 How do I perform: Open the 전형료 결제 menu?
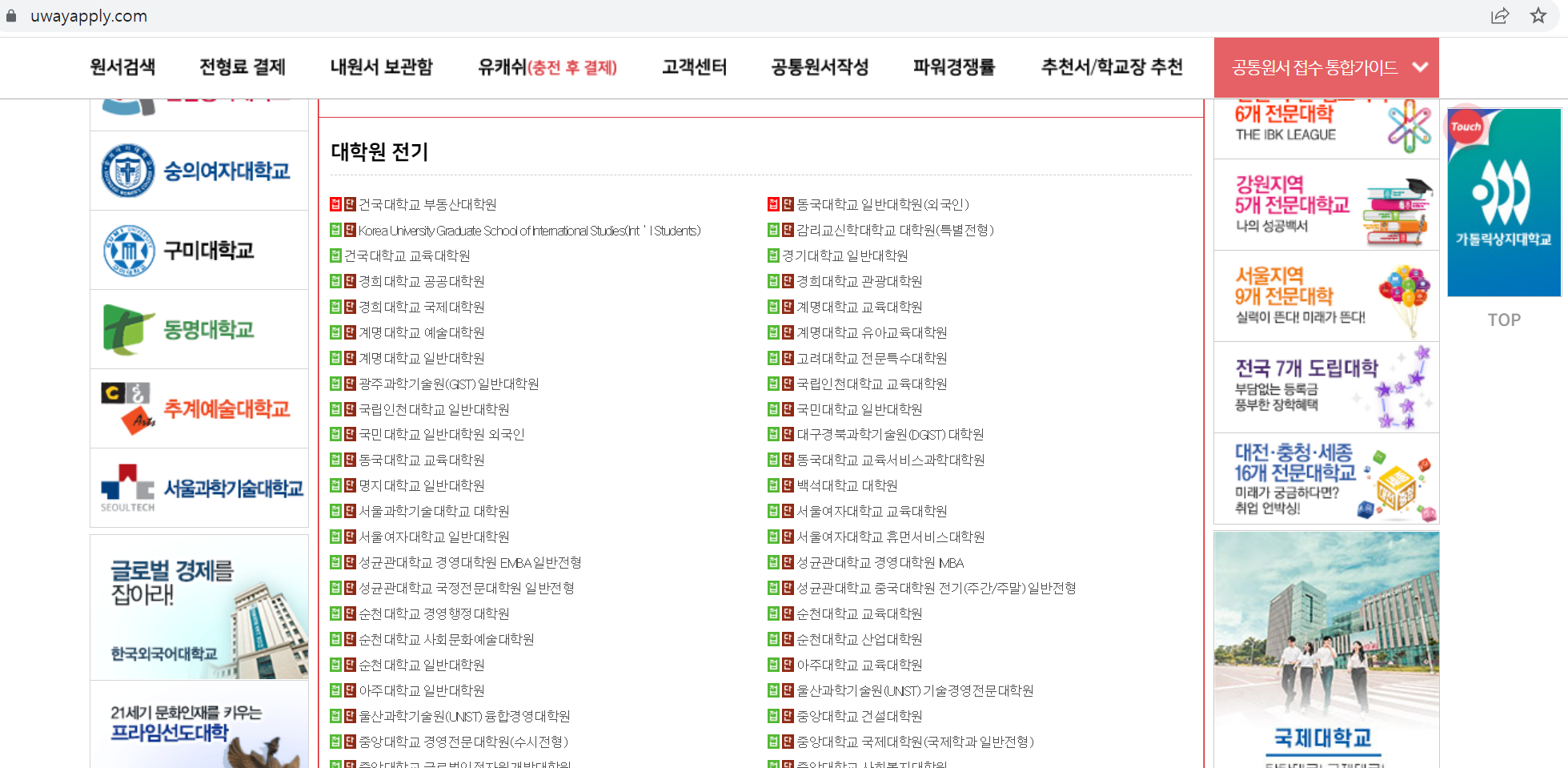pos(243,67)
